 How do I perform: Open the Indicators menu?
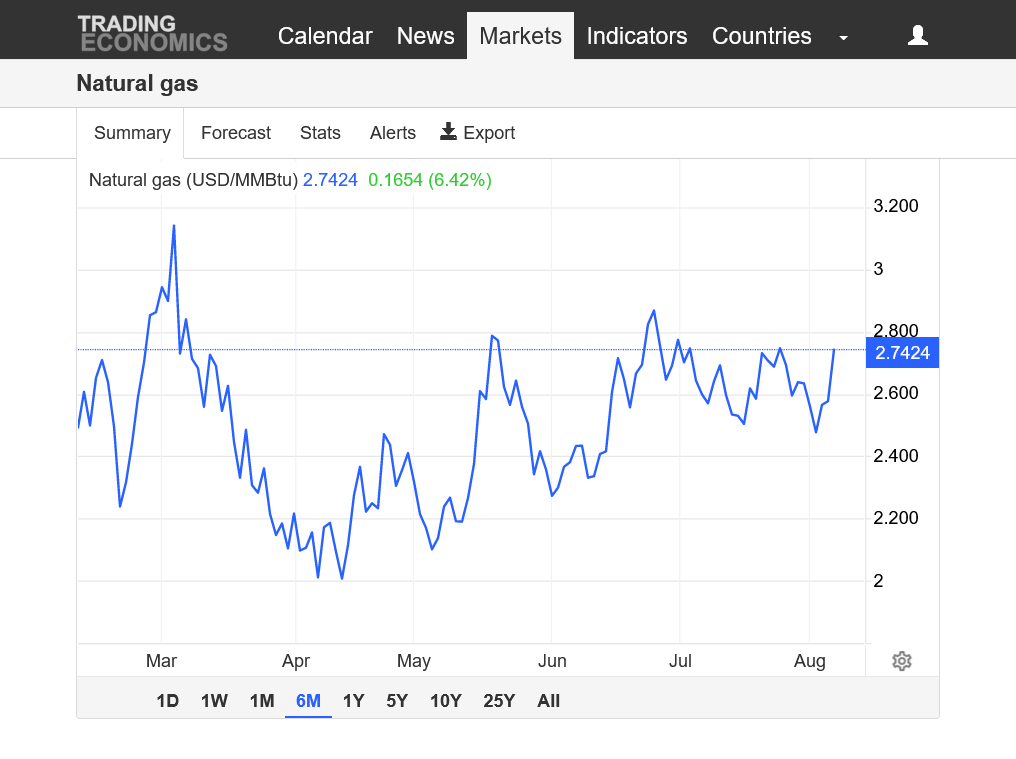click(636, 36)
